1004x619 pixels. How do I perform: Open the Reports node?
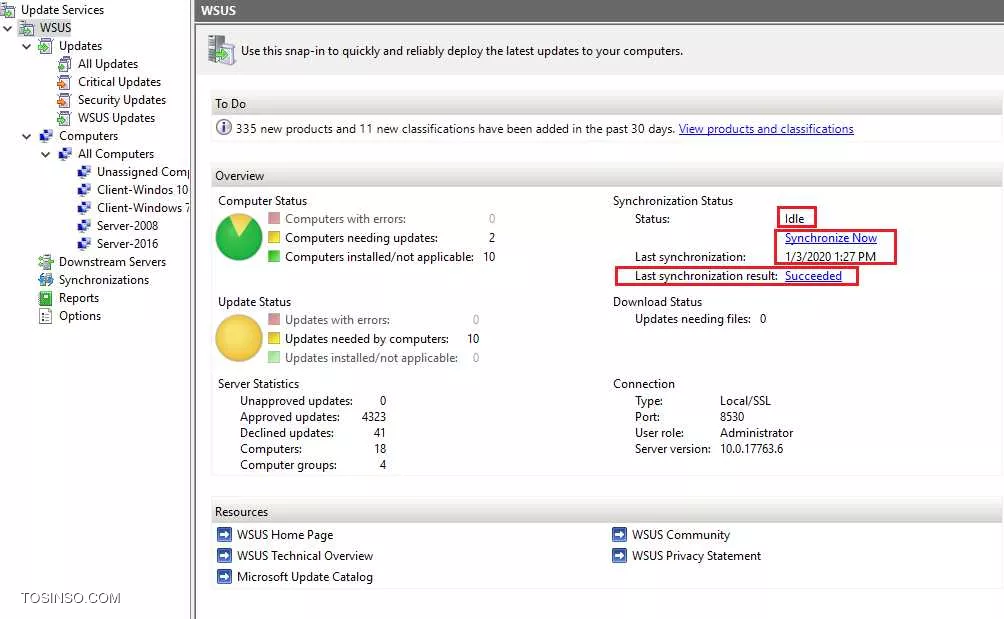pyautogui.click(x=79, y=298)
